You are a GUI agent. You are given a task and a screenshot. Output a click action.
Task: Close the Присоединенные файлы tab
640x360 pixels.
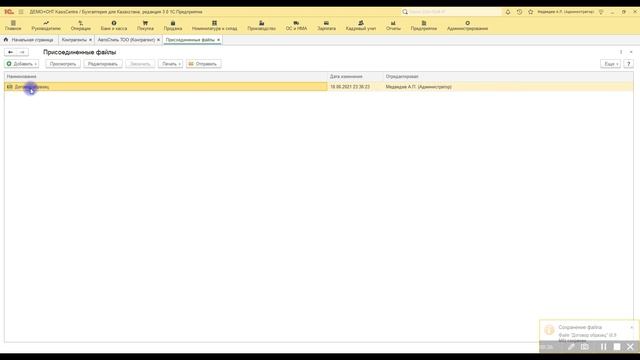point(218,40)
